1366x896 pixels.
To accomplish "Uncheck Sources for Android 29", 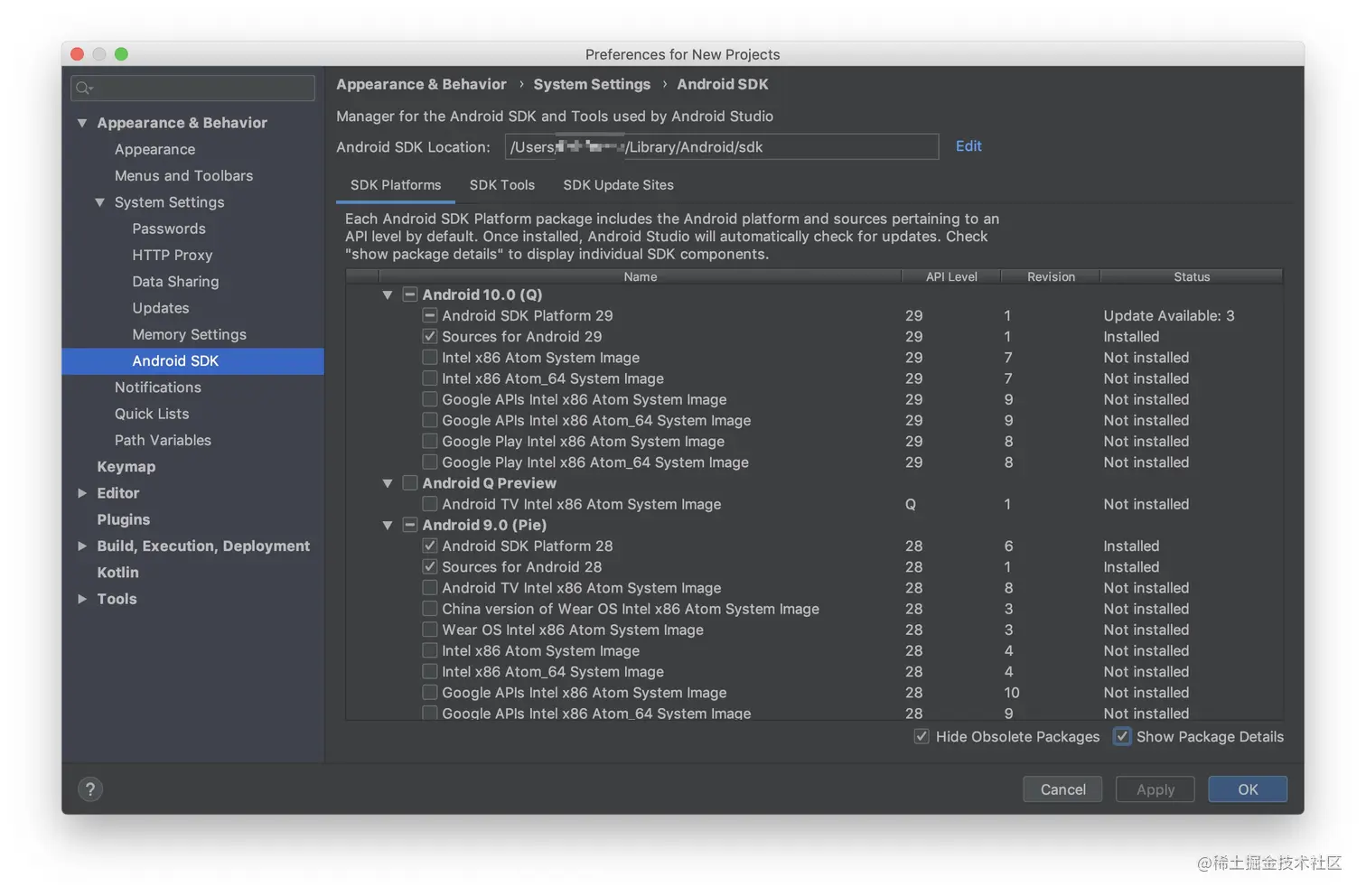I will [430, 336].
